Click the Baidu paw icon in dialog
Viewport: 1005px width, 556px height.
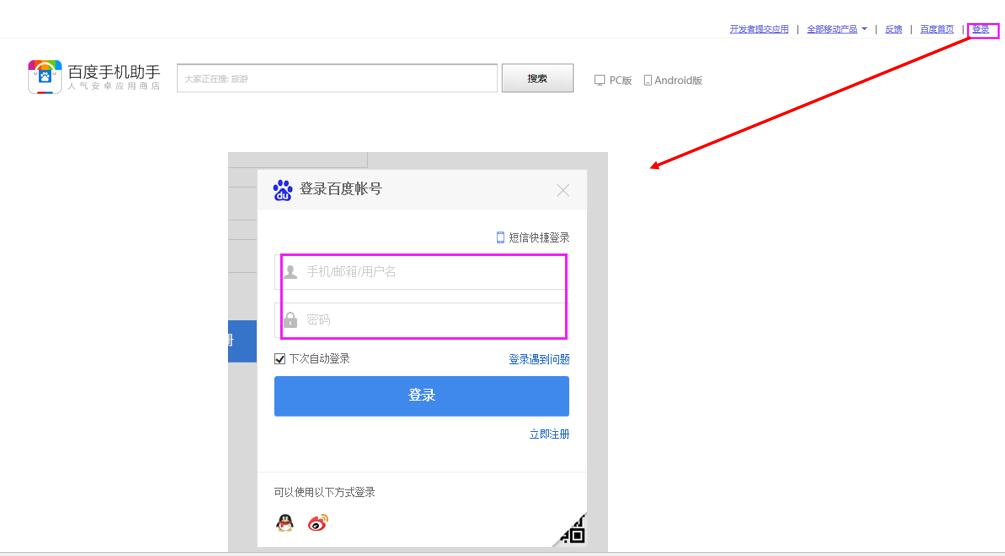click(x=283, y=190)
